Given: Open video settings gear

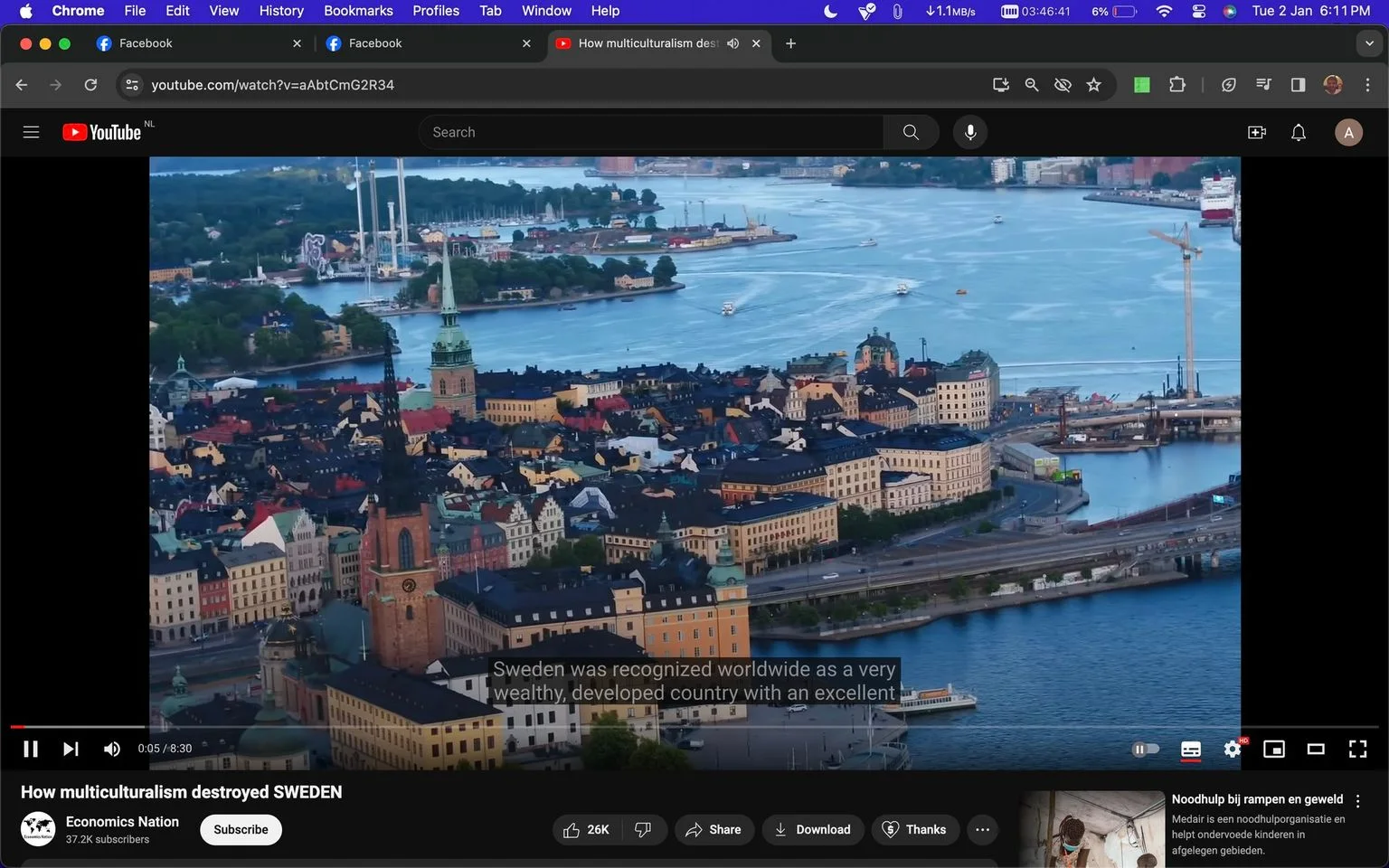Looking at the screenshot, I should (1233, 749).
